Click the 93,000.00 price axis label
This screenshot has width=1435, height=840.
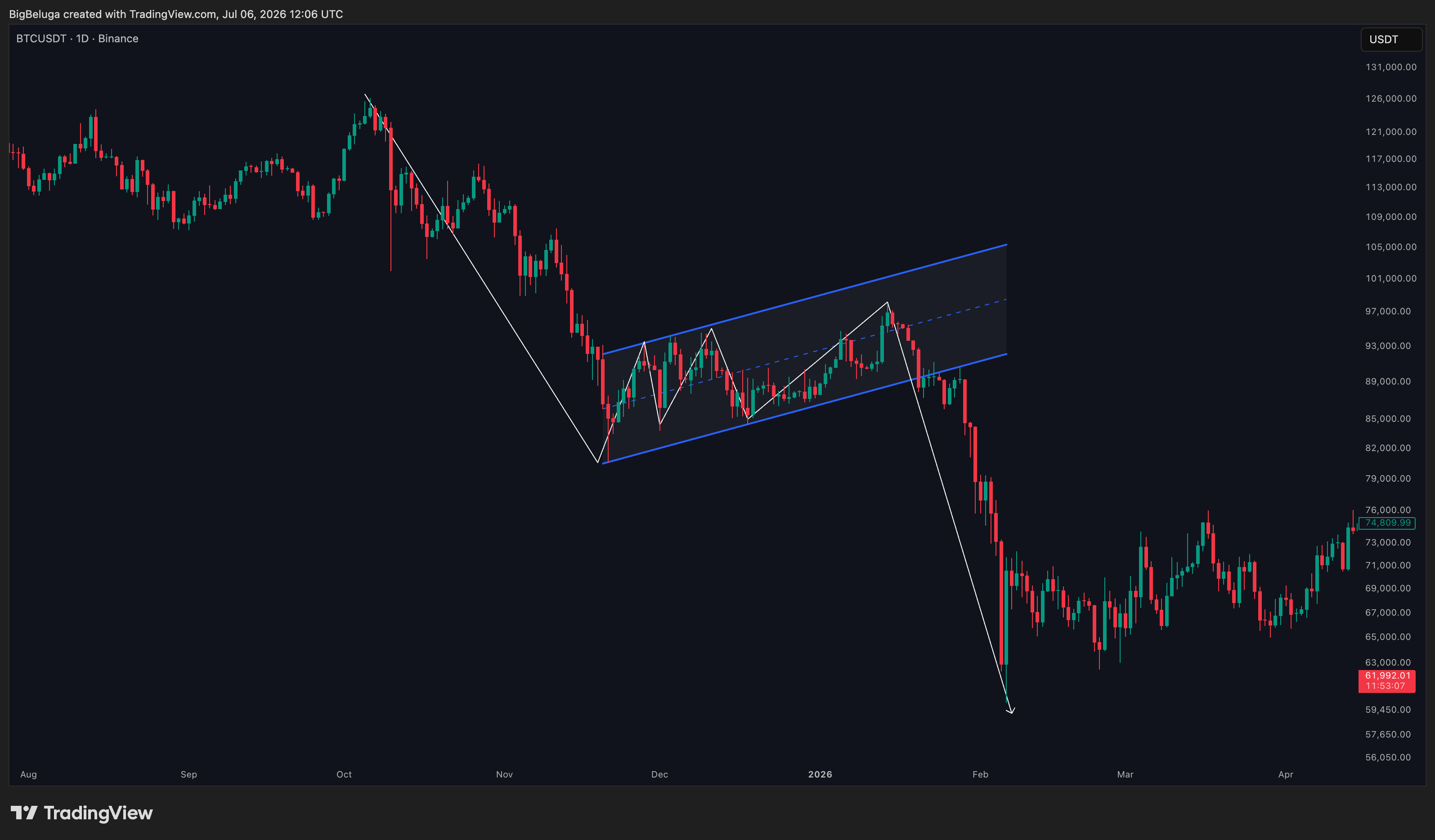coord(1388,346)
